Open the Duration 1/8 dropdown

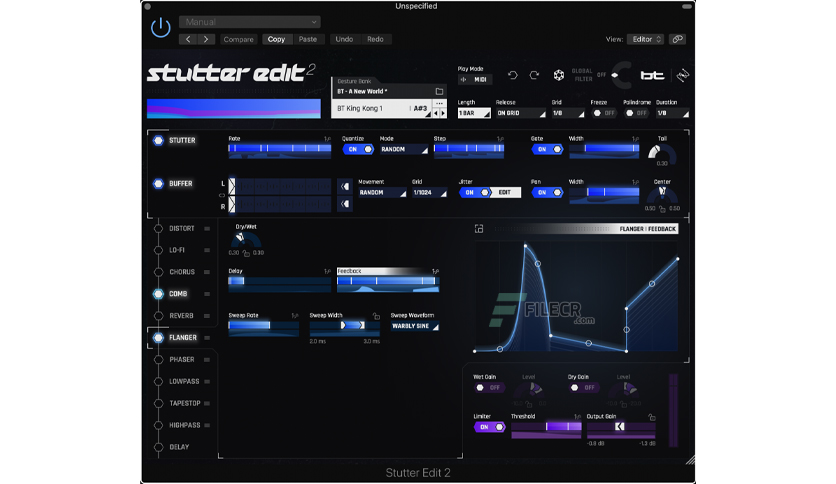(672, 113)
